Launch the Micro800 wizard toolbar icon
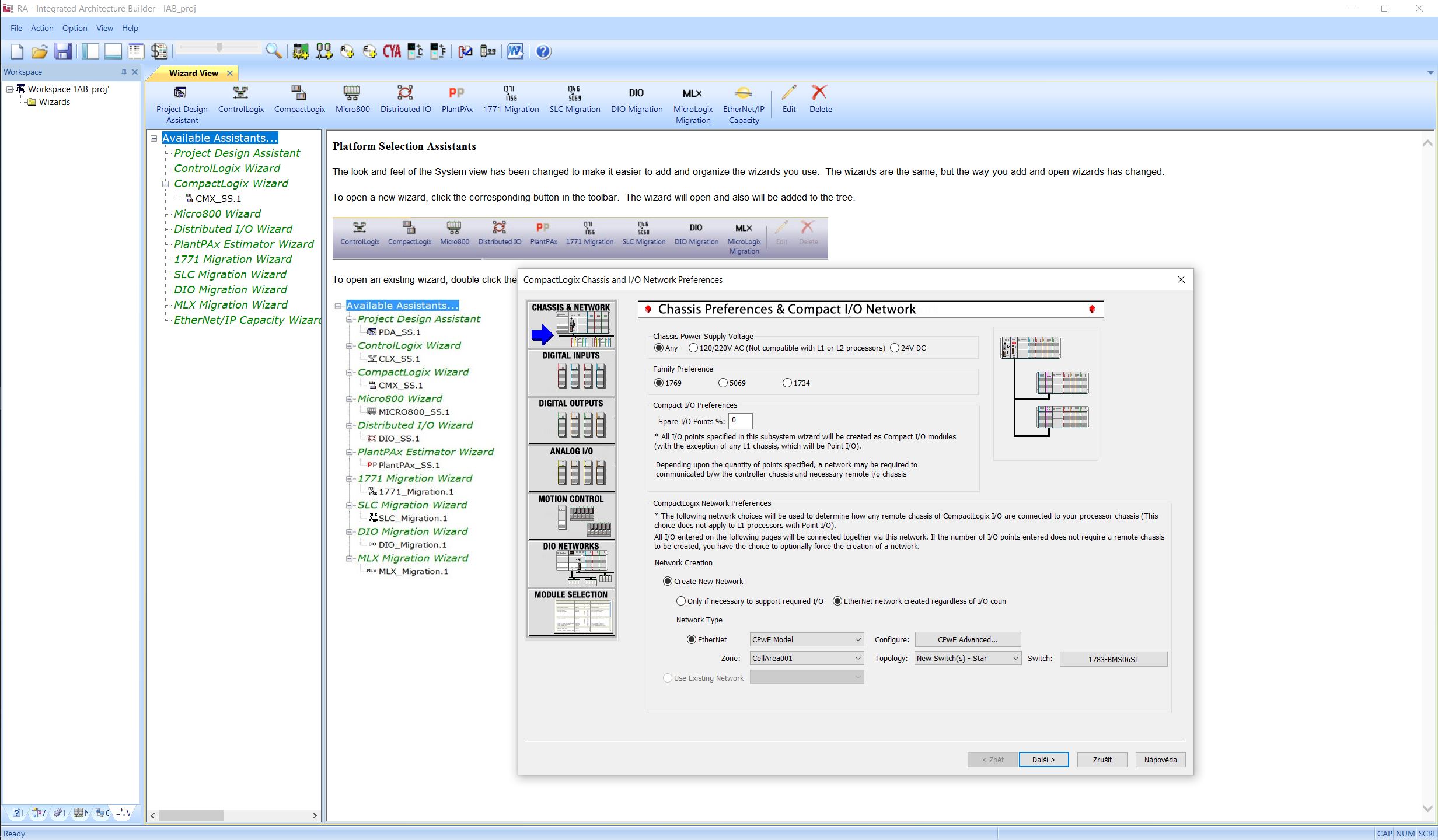This screenshot has height=840, width=1438. (352, 99)
